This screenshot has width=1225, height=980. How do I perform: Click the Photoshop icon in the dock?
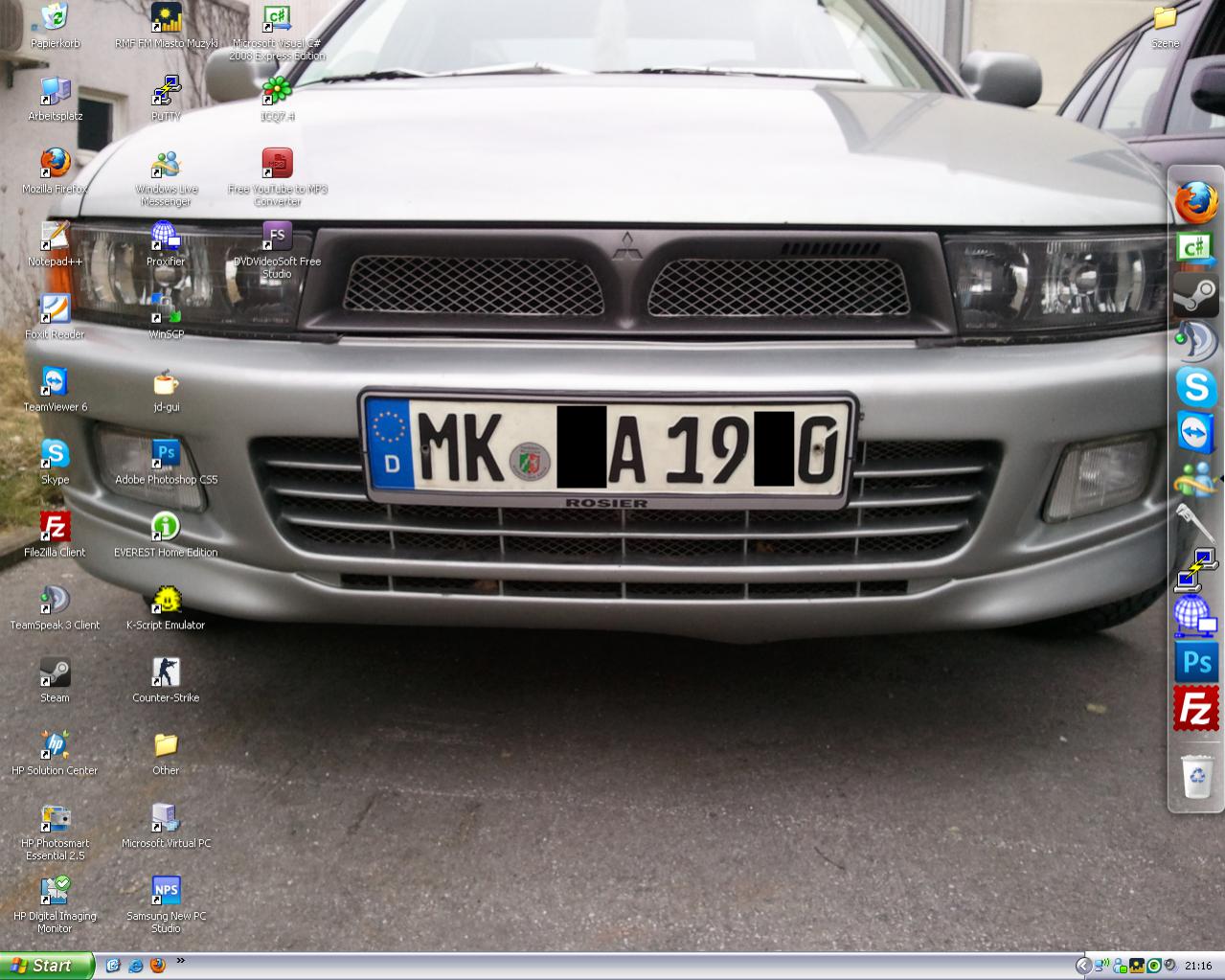1196,662
